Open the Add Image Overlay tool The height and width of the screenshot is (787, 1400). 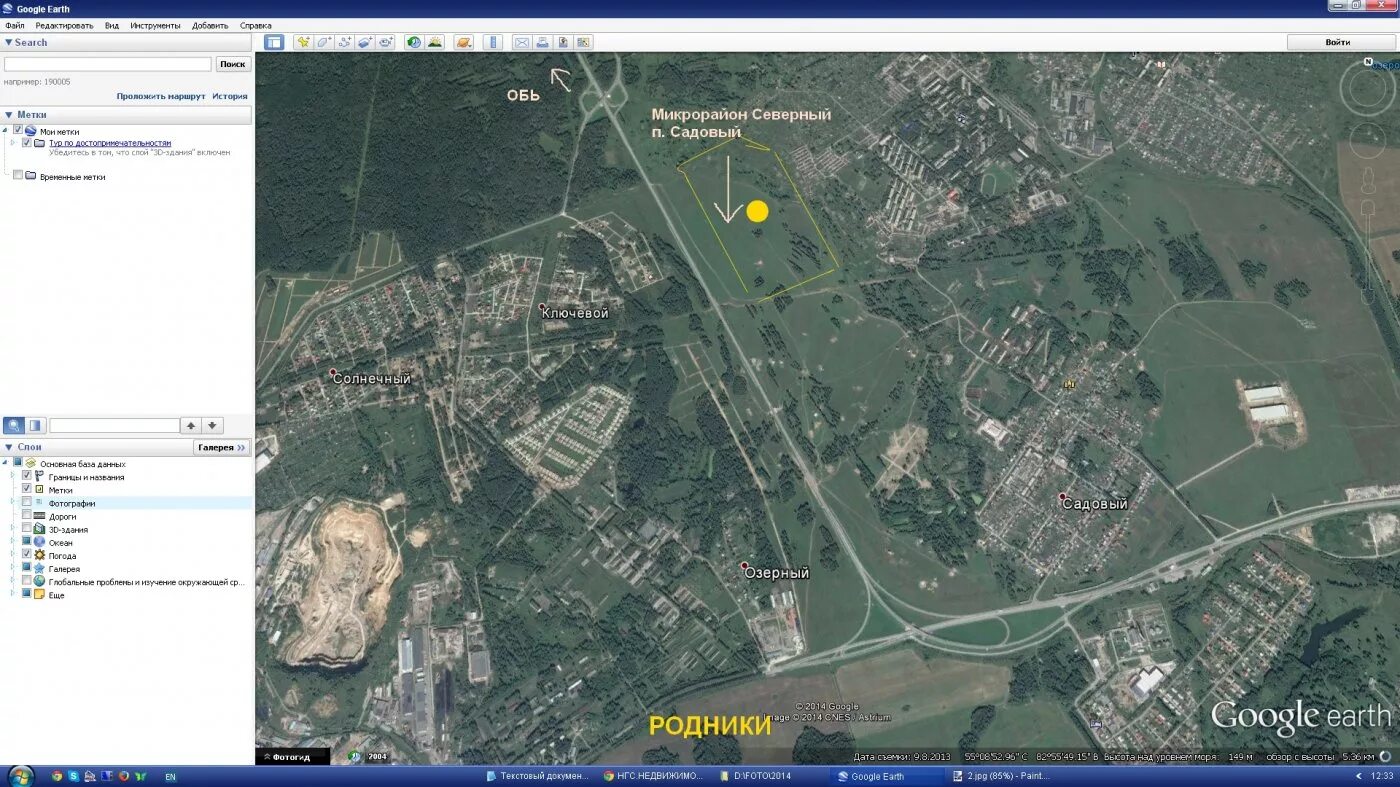[x=364, y=42]
